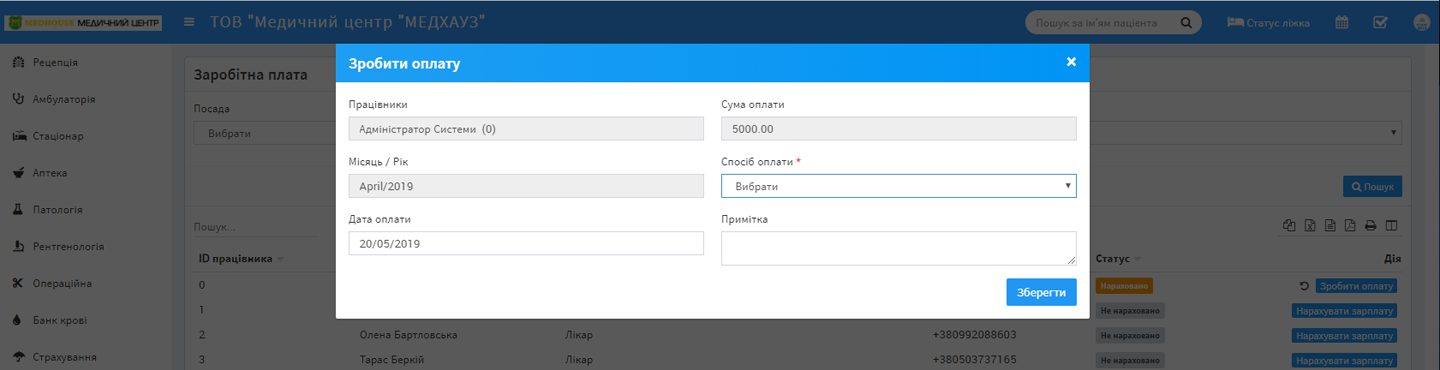
Task: Click the MEDHOUSE logo
Action: 83,22
